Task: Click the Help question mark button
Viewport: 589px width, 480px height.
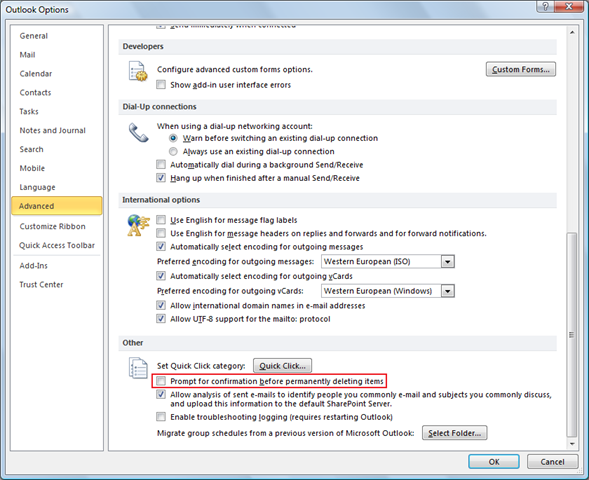Action: pos(545,6)
